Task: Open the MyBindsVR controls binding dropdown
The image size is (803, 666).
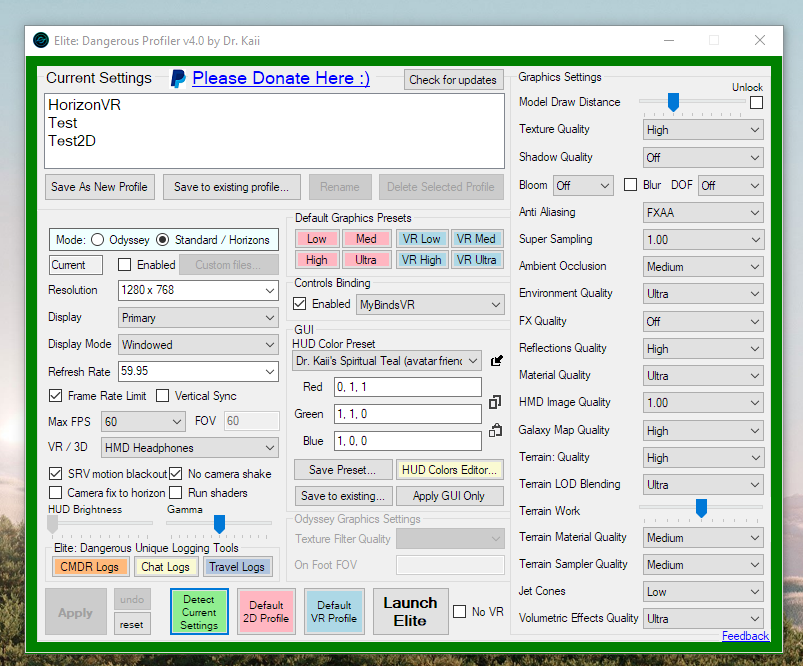Action: (430, 305)
